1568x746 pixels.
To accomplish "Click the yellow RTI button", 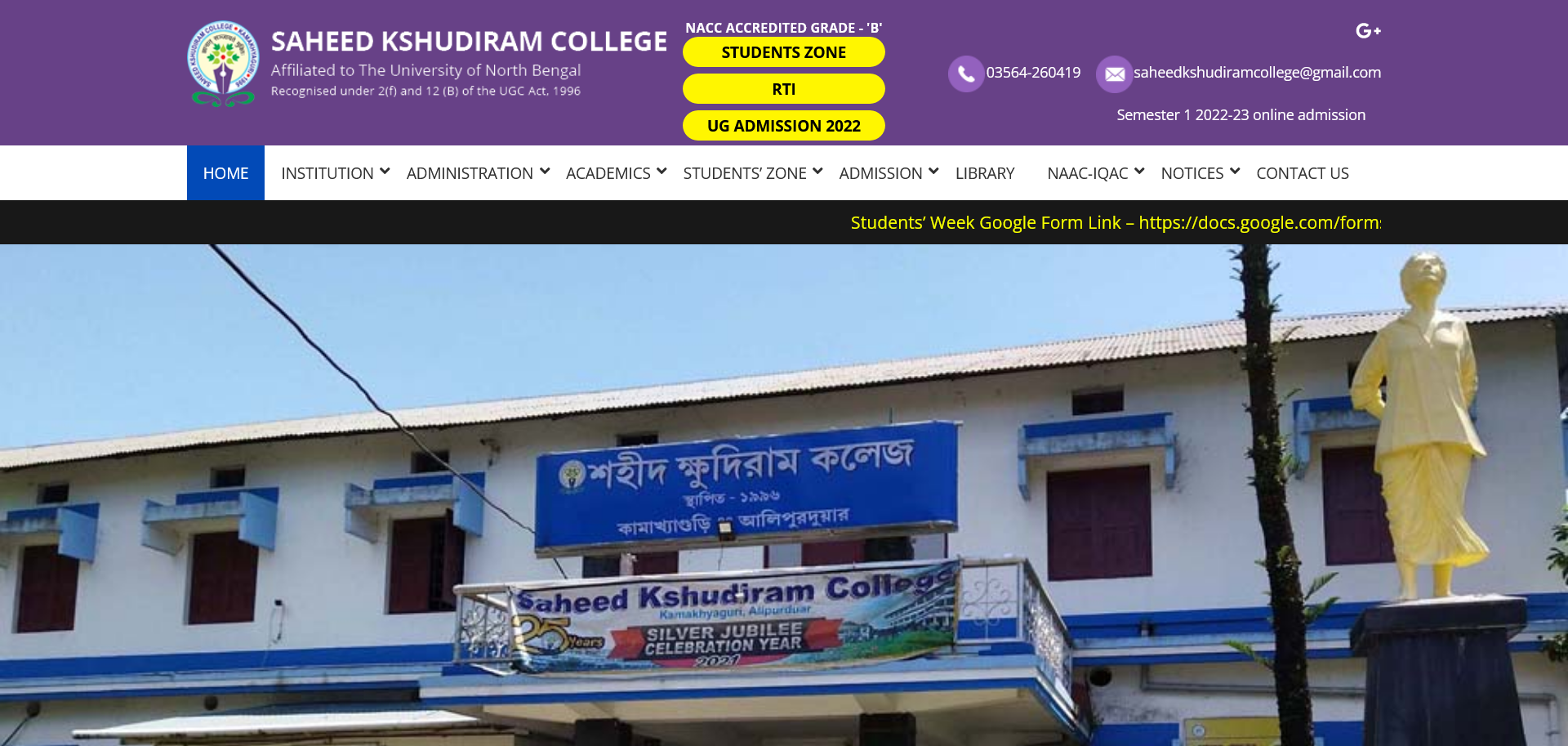I will click(784, 89).
